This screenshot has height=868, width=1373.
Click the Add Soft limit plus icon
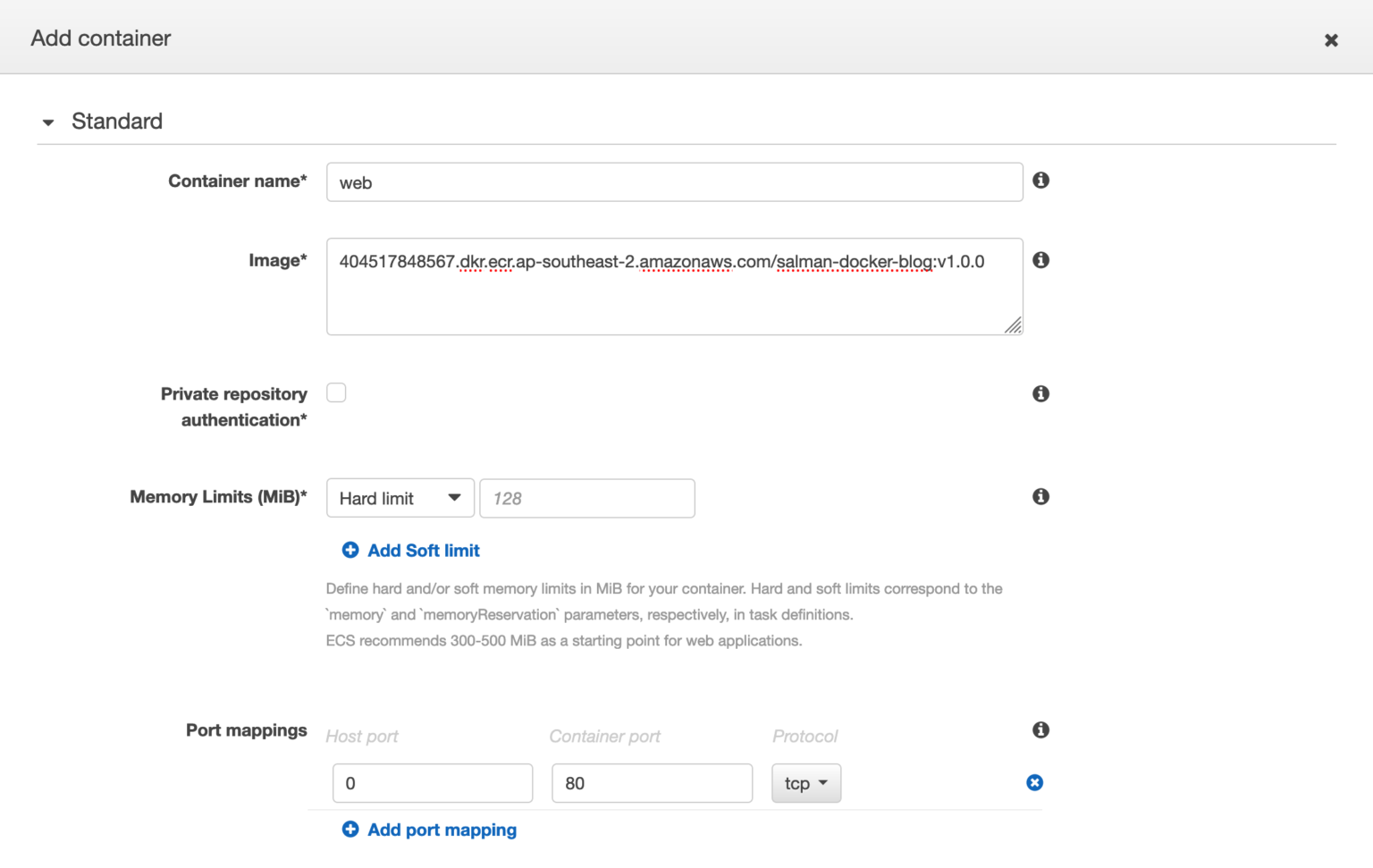point(350,550)
